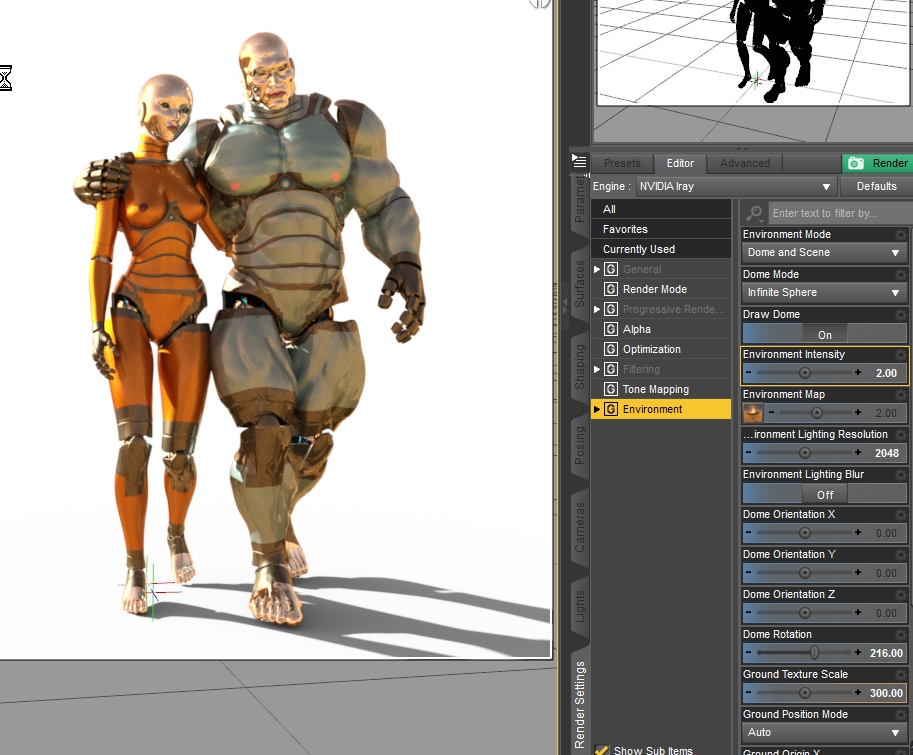913x755 pixels.
Task: Click the Ground Texture Scale slider handle
Action: 805,693
